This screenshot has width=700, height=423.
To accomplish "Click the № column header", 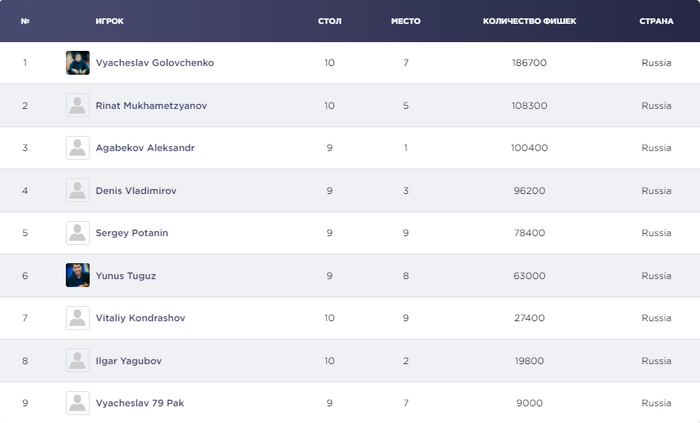I will pos(25,21).
